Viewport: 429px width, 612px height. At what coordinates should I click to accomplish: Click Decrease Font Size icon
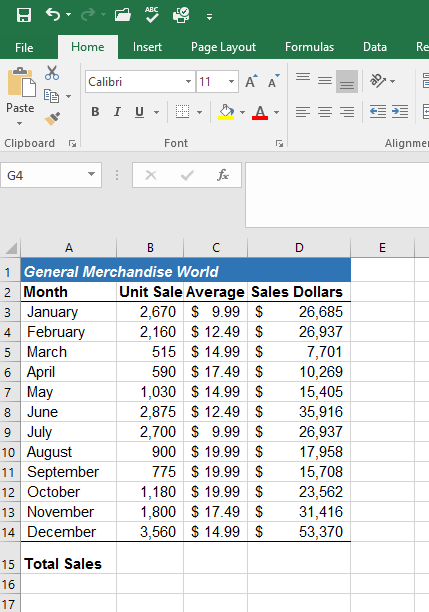(274, 81)
